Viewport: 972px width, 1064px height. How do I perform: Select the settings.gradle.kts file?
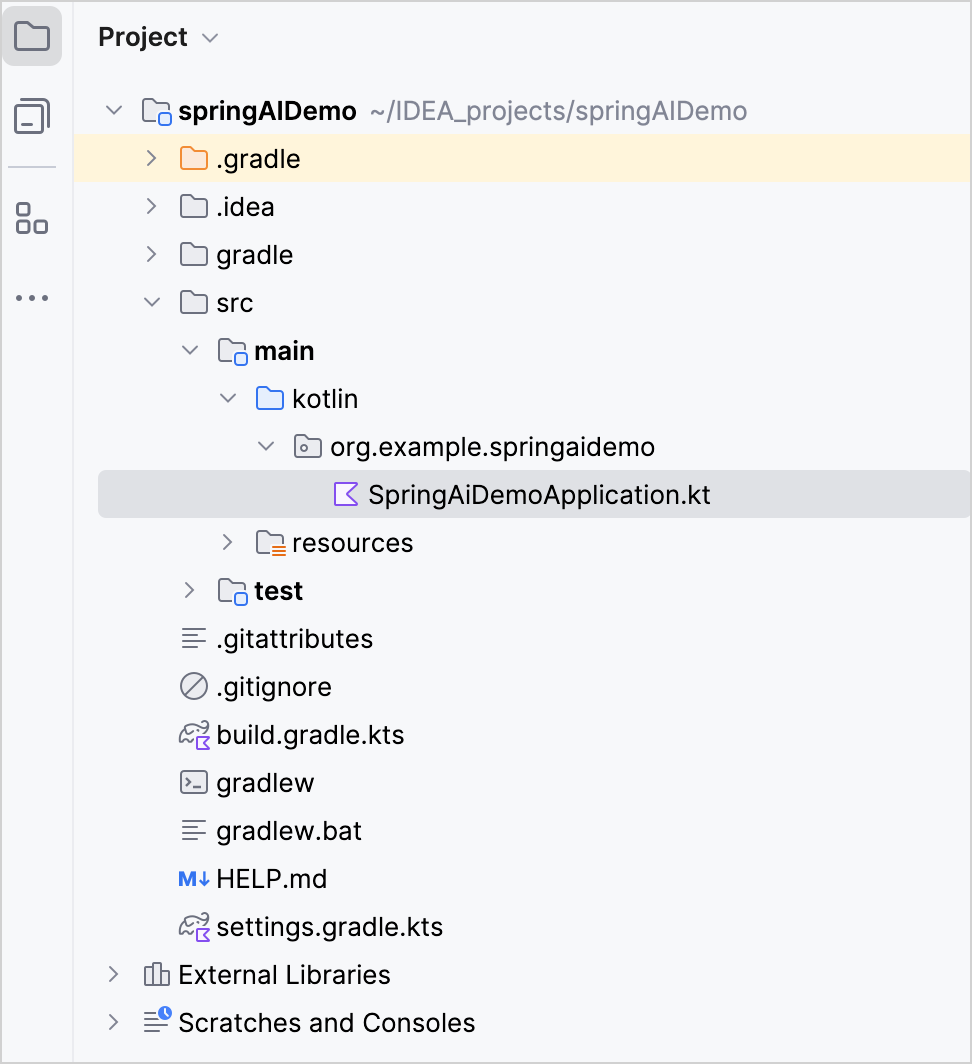pyautogui.click(x=331, y=927)
